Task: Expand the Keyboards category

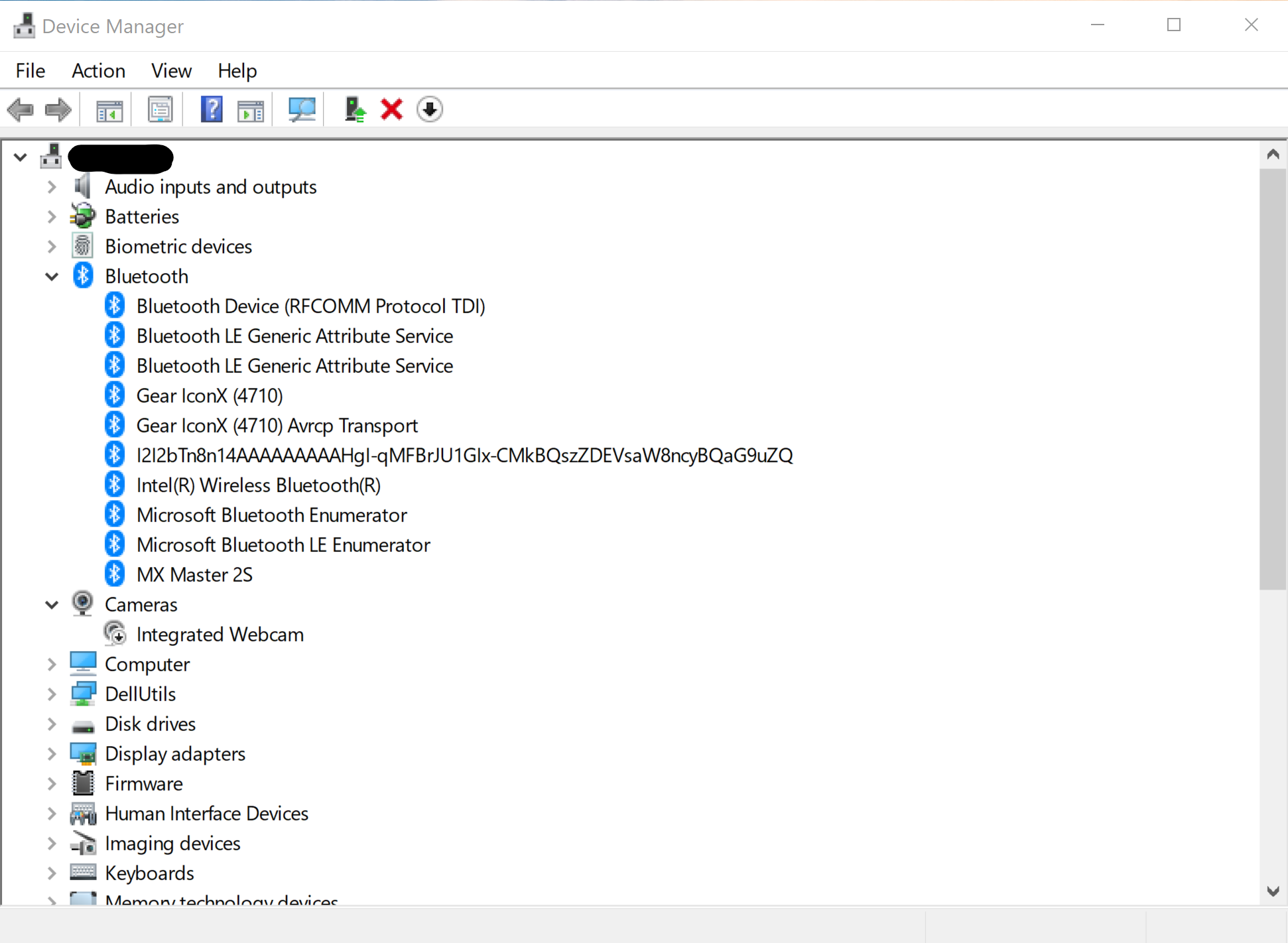Action: (x=52, y=873)
